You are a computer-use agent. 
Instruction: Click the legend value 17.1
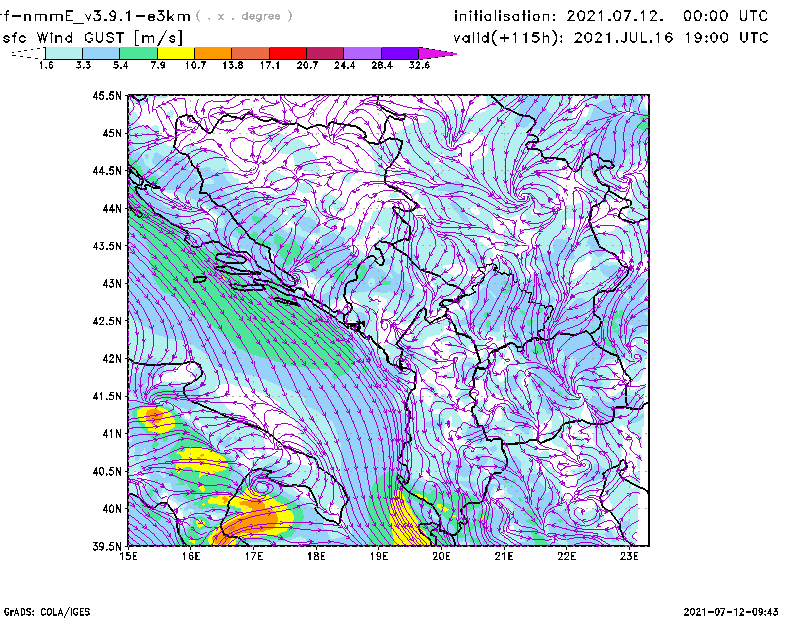pos(269,65)
